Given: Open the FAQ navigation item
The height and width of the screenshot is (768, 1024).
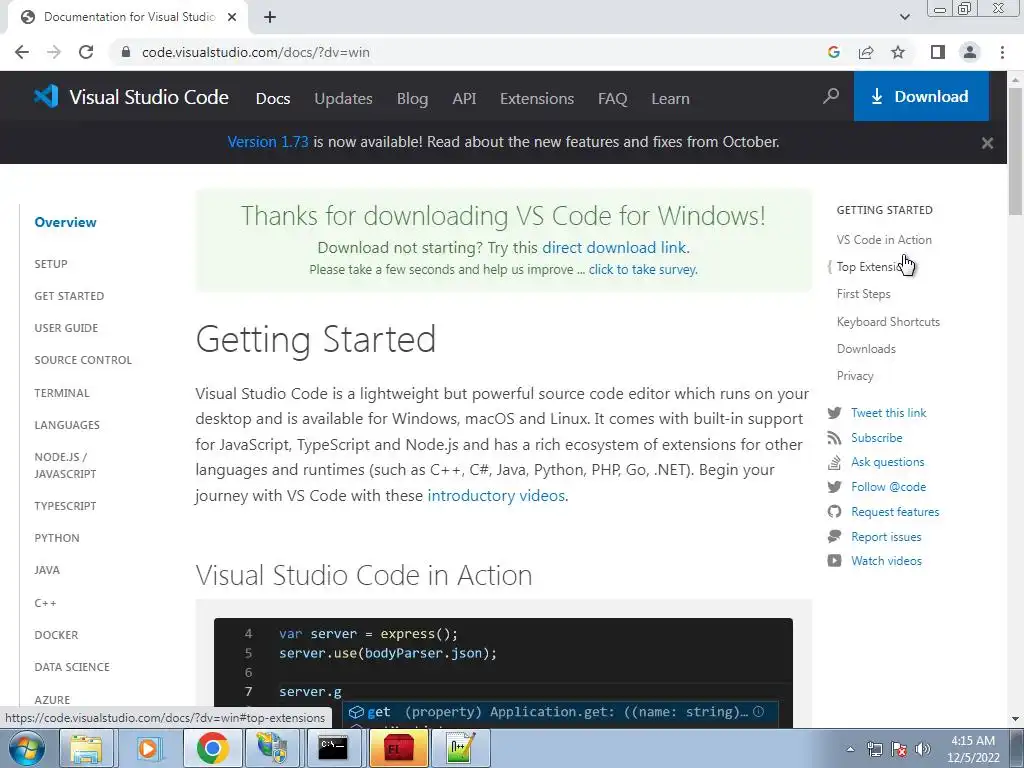Looking at the screenshot, I should point(613,99).
